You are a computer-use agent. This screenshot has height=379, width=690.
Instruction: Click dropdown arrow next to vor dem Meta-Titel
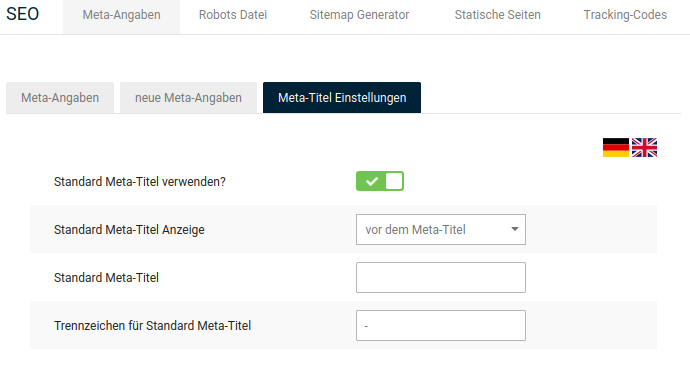click(514, 229)
